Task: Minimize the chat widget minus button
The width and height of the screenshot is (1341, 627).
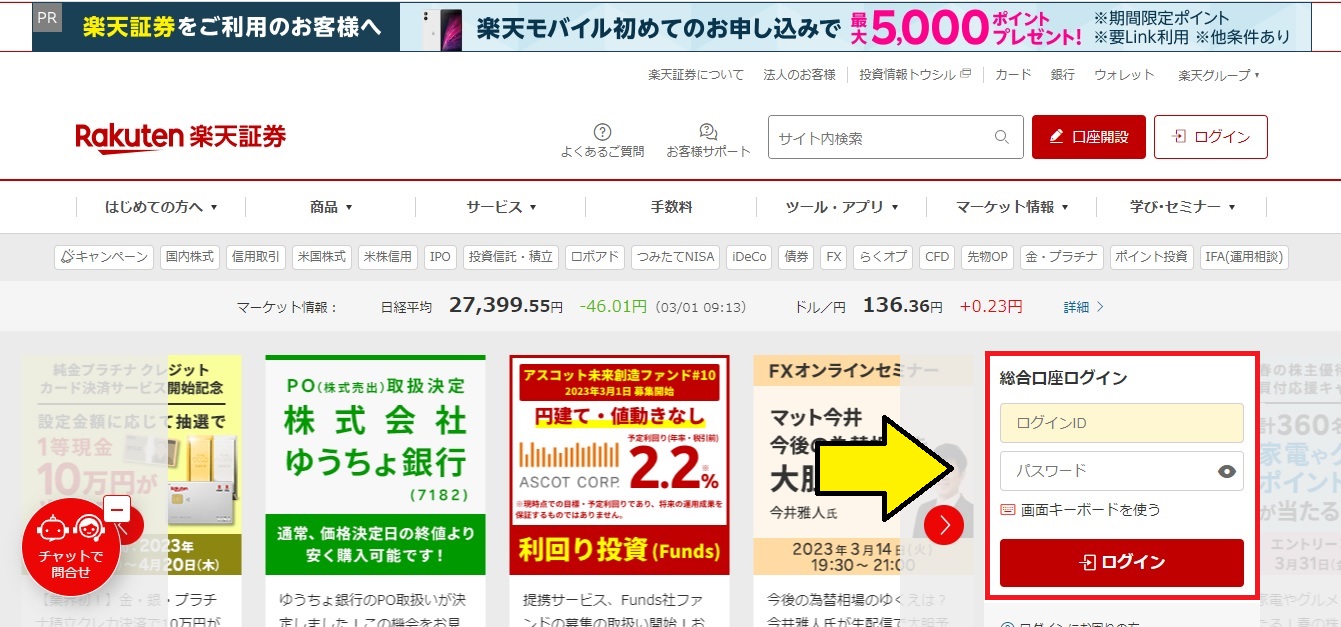Action: pyautogui.click(x=117, y=510)
